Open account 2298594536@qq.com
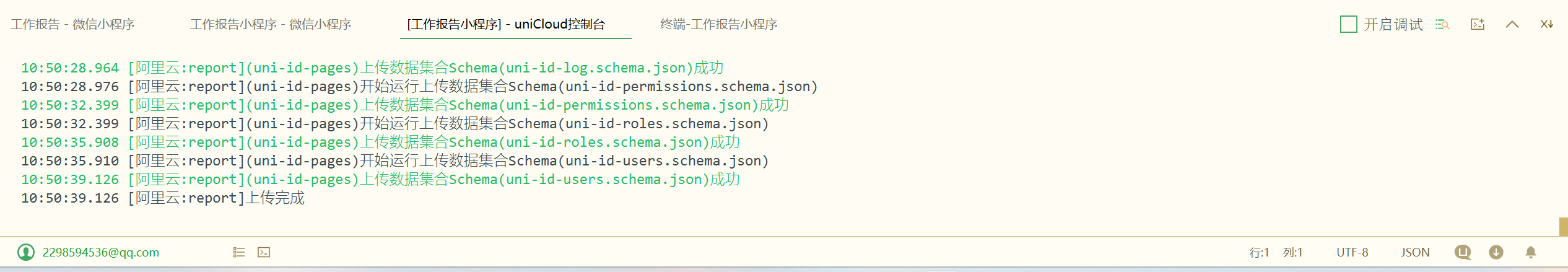1568x272 pixels. point(100,252)
